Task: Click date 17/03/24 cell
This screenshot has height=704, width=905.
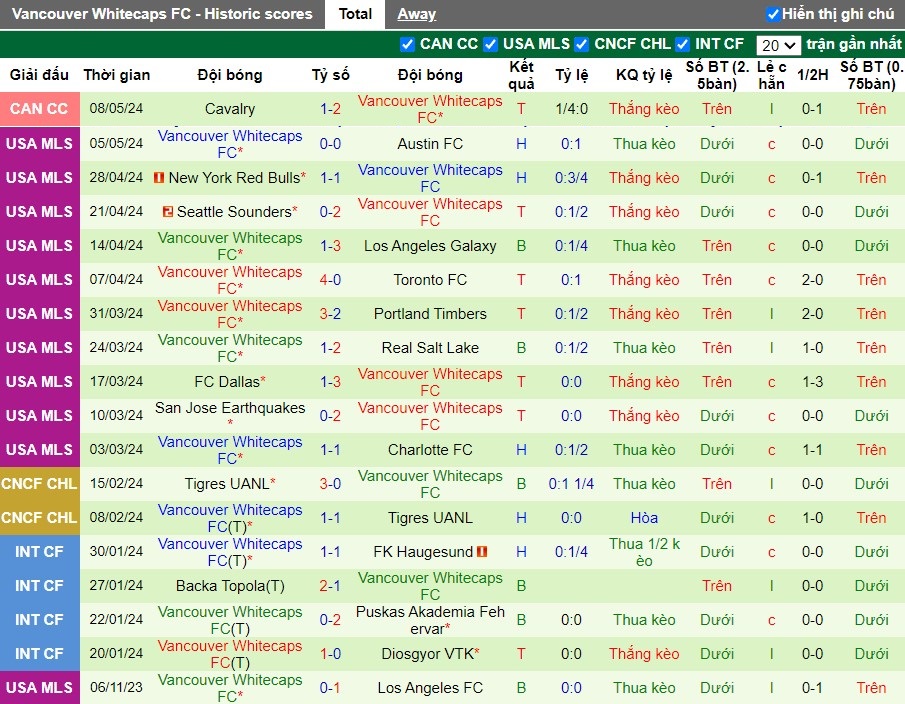Action: 117,381
